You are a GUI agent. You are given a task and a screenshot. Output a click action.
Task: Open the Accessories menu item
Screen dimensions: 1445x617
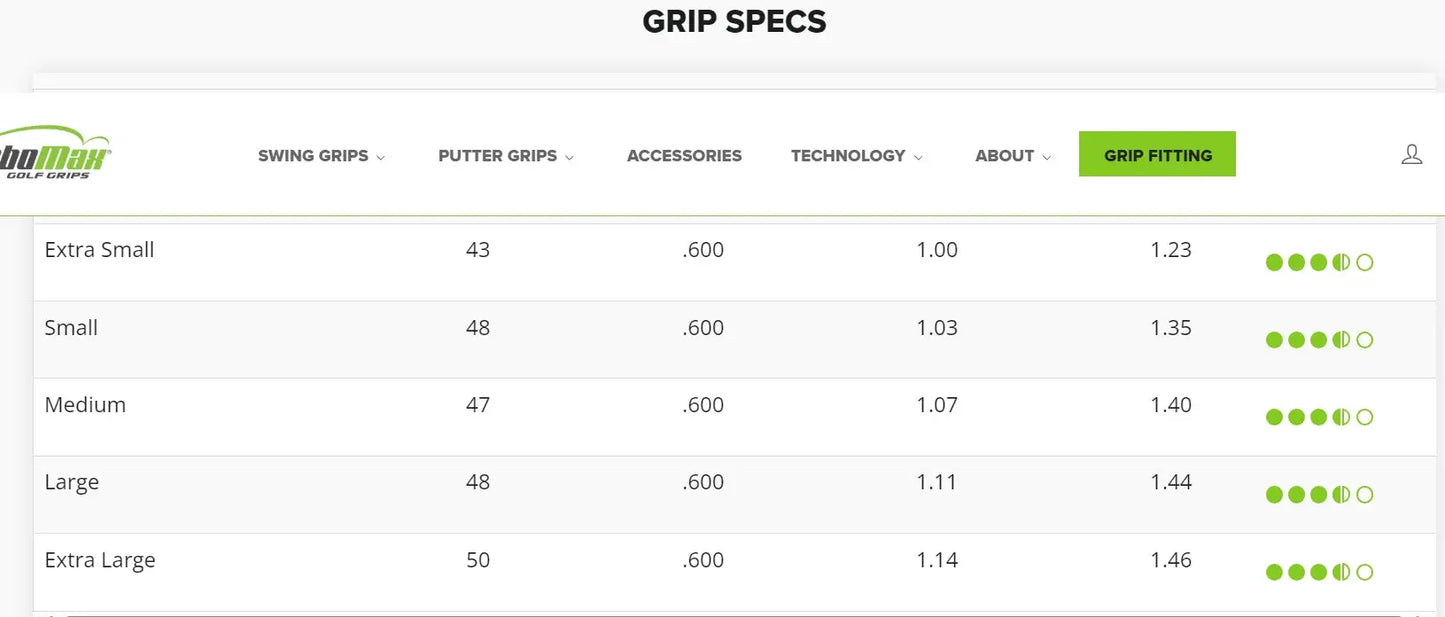coord(684,156)
